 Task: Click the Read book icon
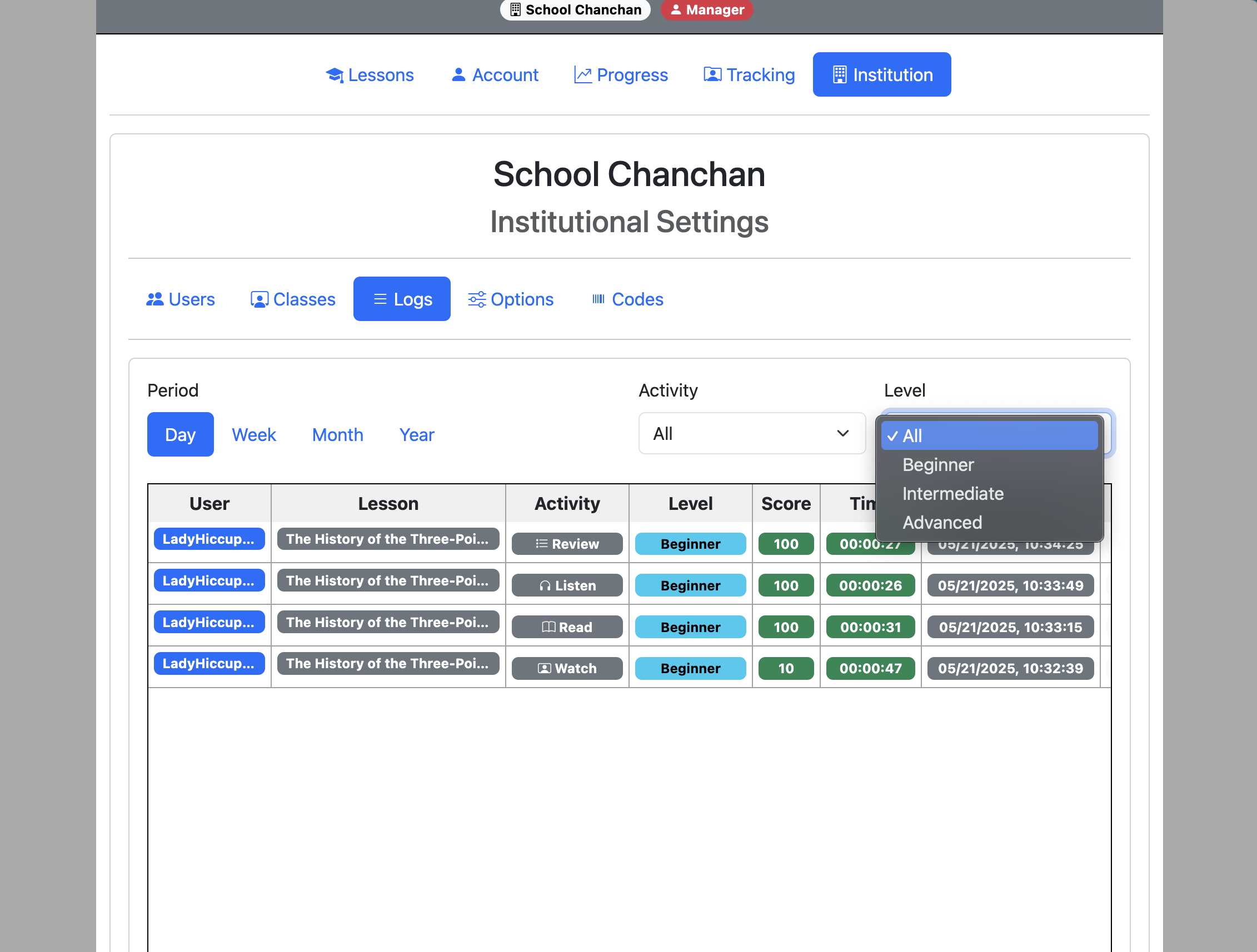[x=548, y=627]
